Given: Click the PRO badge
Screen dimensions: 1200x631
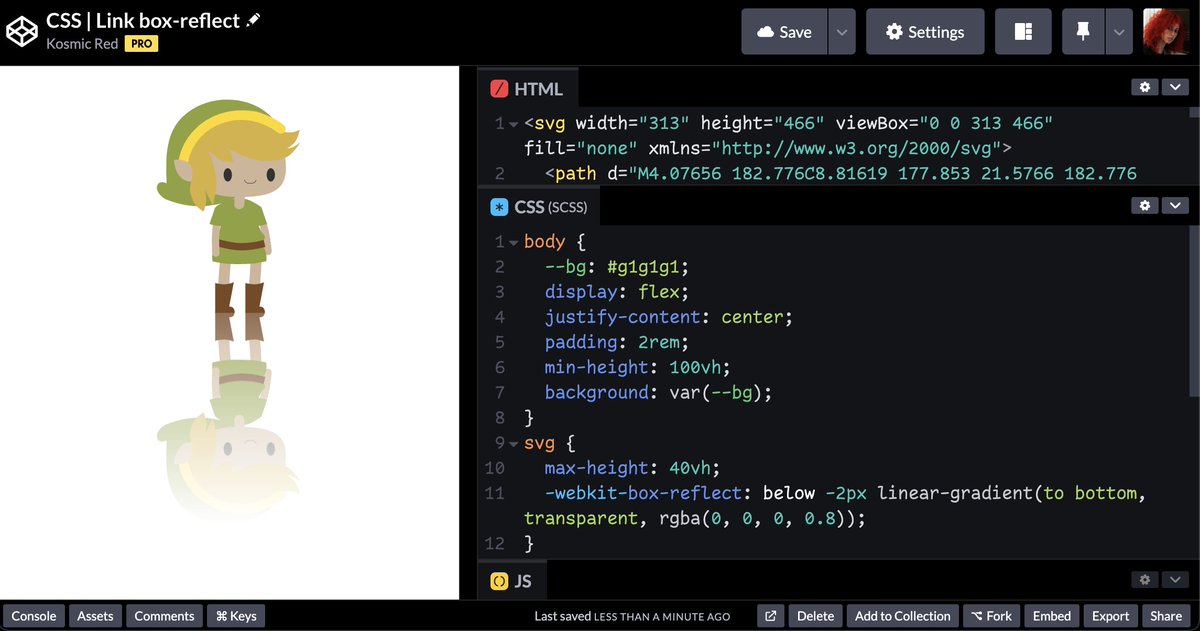Looking at the screenshot, I should pos(141,44).
